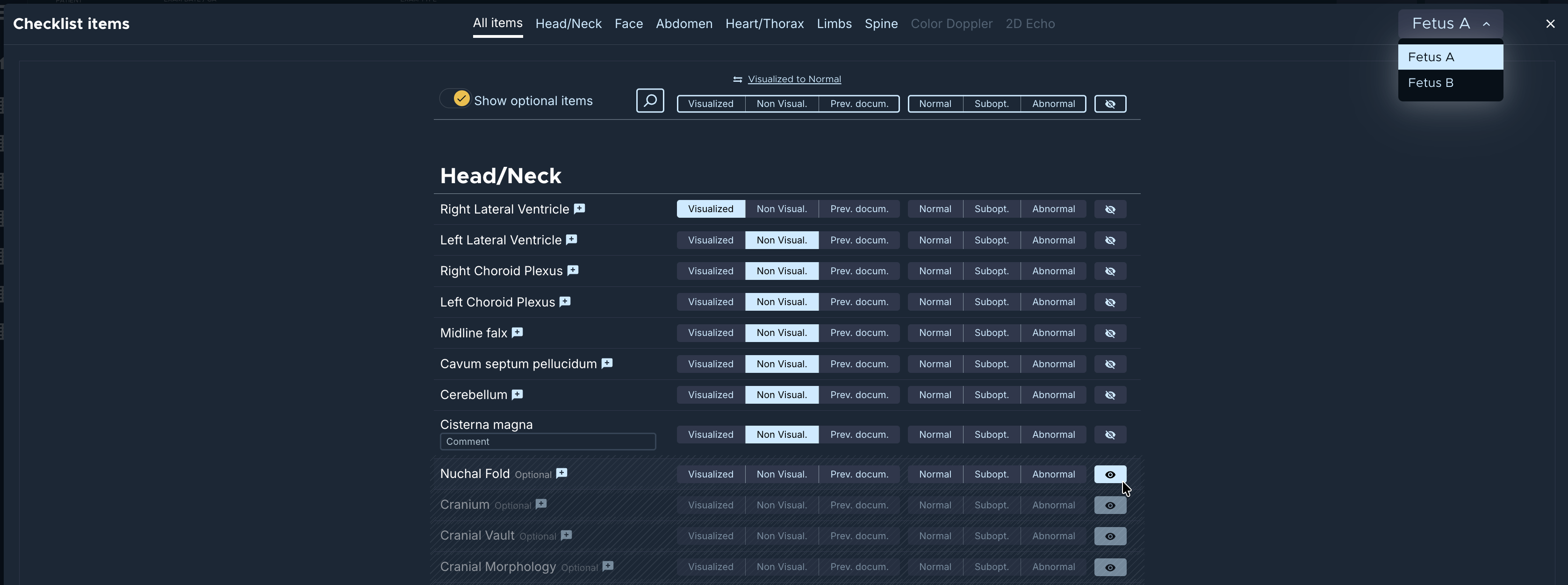This screenshot has height=585, width=1568.
Task: Hide the Cisterna magna item
Action: pos(1110,435)
